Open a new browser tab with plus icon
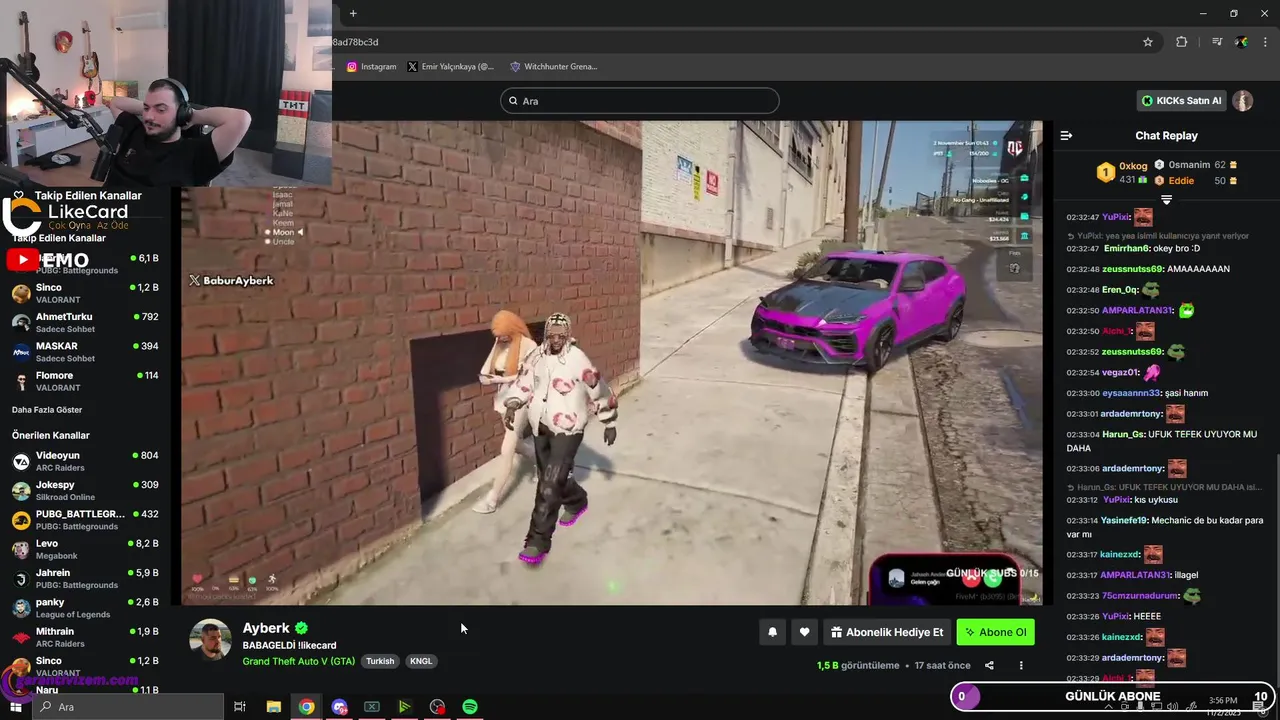The height and width of the screenshot is (720, 1280). pos(353,13)
